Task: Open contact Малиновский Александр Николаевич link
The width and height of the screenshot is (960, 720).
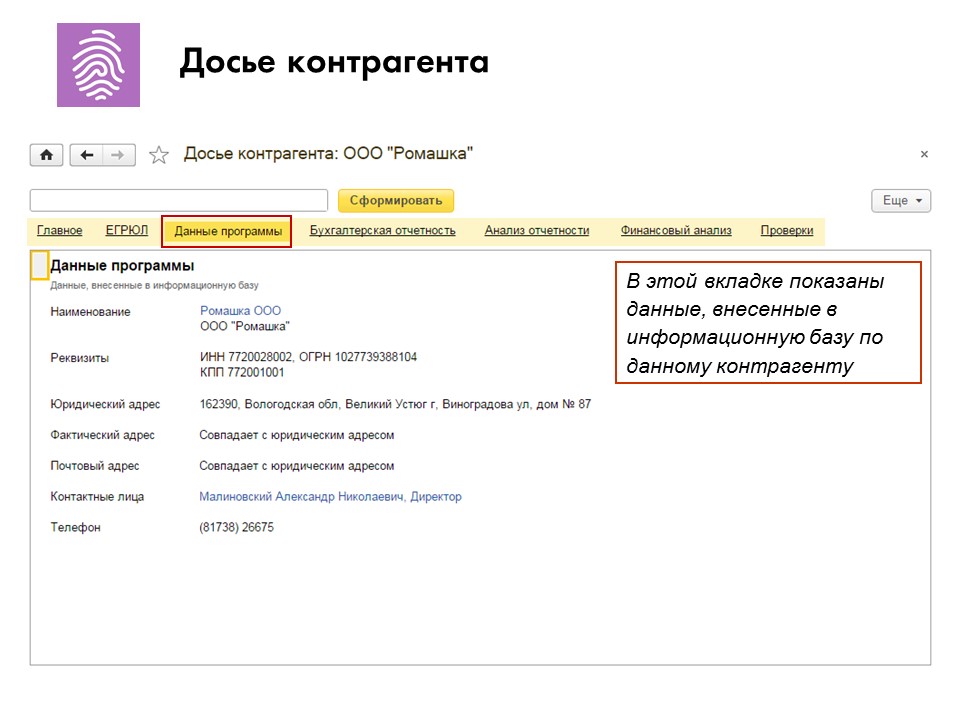Action: pyautogui.click(x=331, y=497)
